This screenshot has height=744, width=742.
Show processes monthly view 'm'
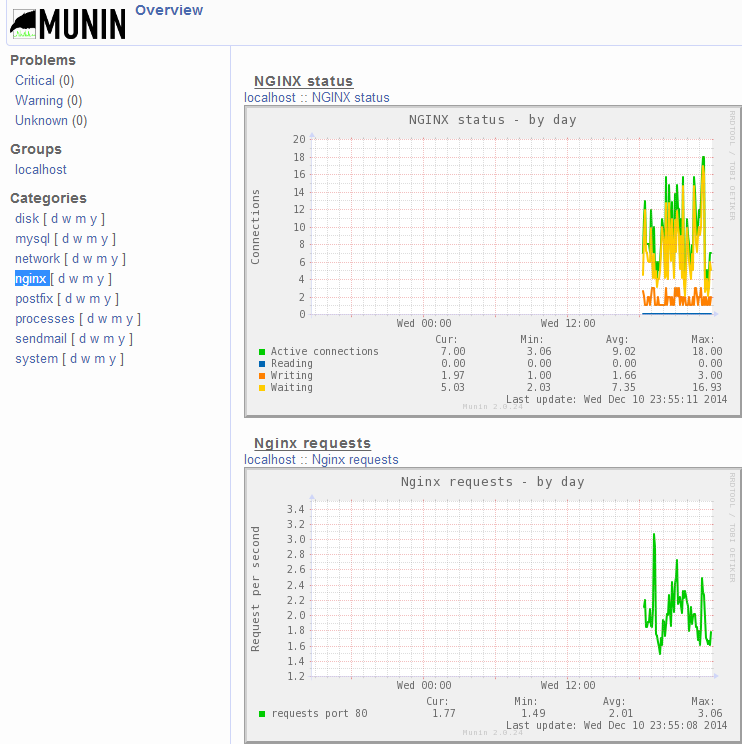click(x=117, y=318)
